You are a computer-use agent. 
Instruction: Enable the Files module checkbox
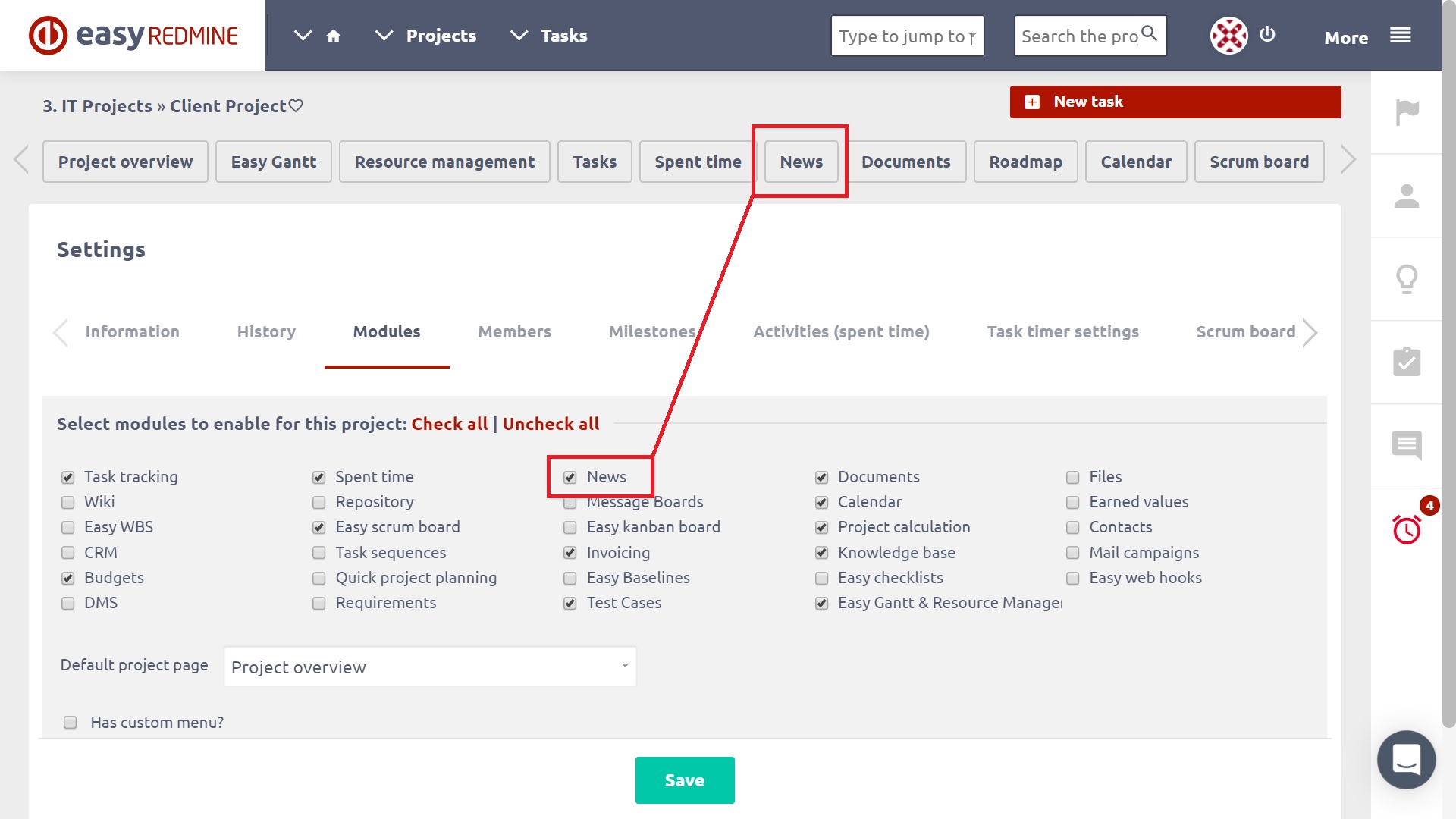[x=1073, y=478]
